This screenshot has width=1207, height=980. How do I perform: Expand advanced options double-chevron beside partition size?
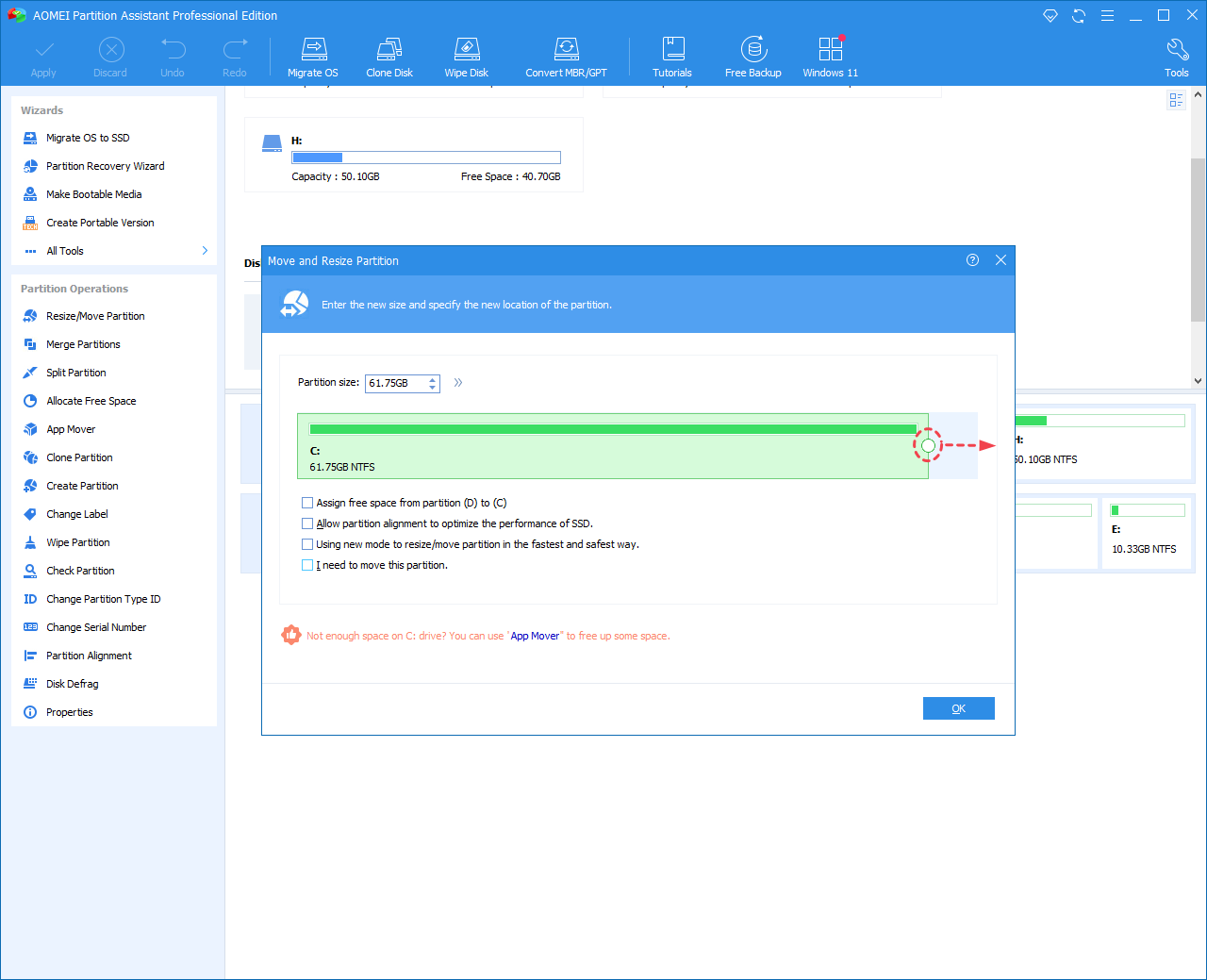(458, 382)
